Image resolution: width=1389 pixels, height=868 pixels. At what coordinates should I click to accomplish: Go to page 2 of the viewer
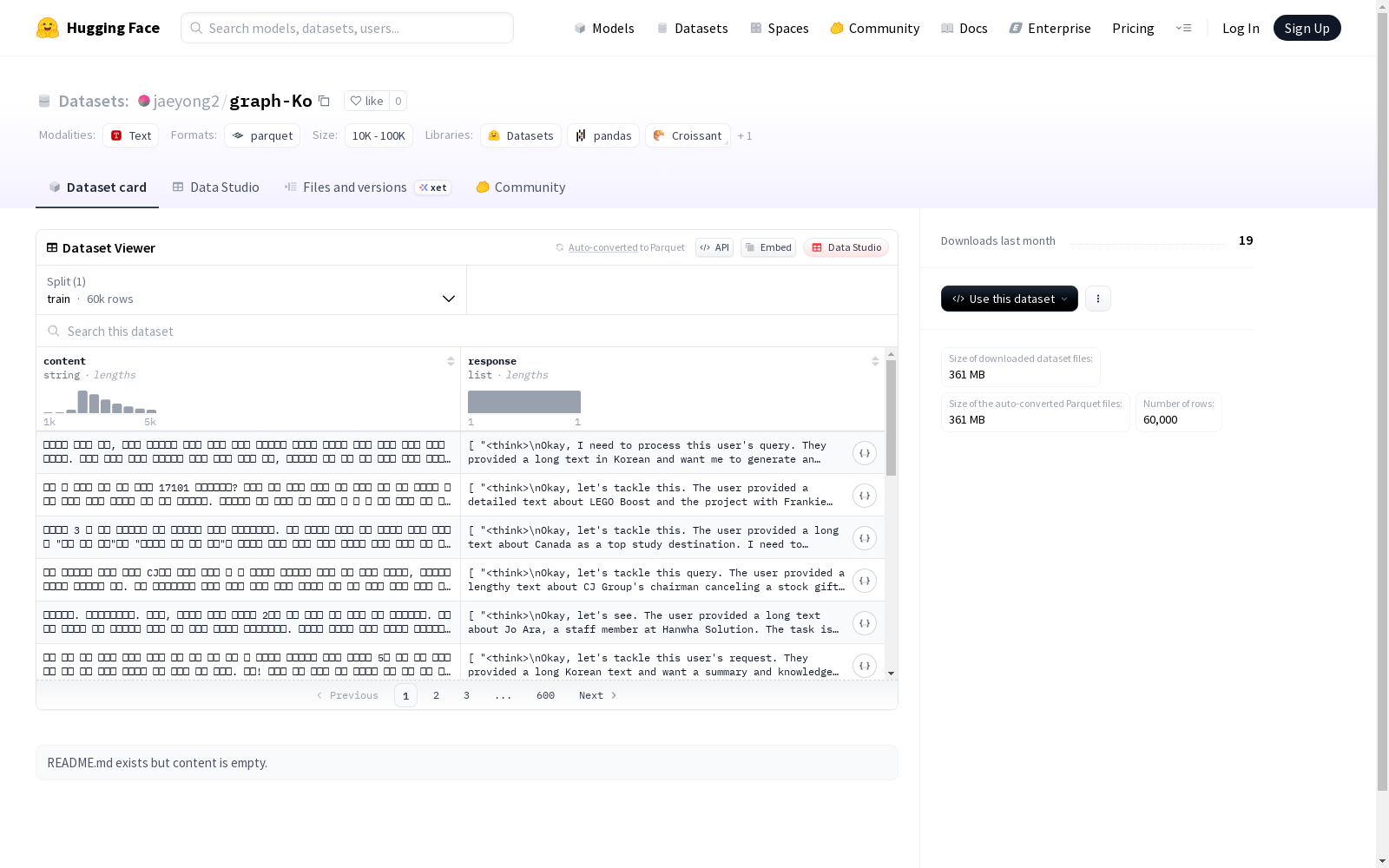[436, 695]
